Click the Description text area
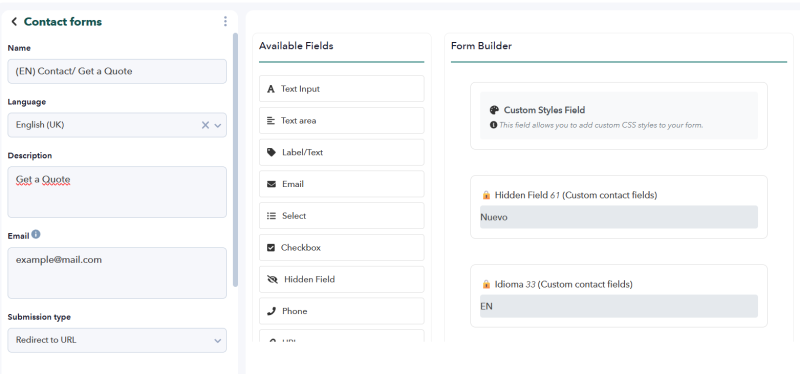The height and width of the screenshot is (374, 800). click(117, 192)
